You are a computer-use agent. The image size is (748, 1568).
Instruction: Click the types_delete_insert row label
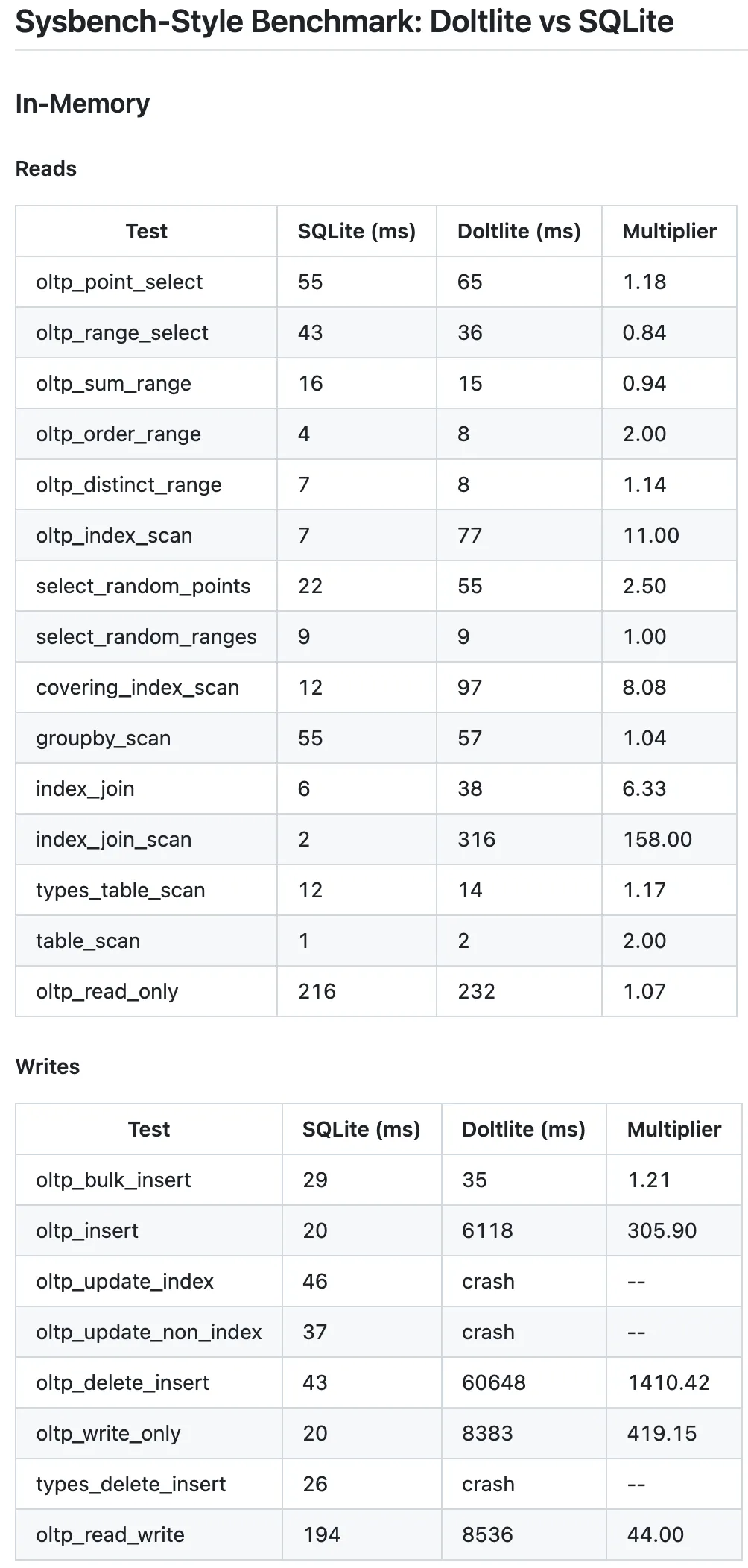(130, 1484)
